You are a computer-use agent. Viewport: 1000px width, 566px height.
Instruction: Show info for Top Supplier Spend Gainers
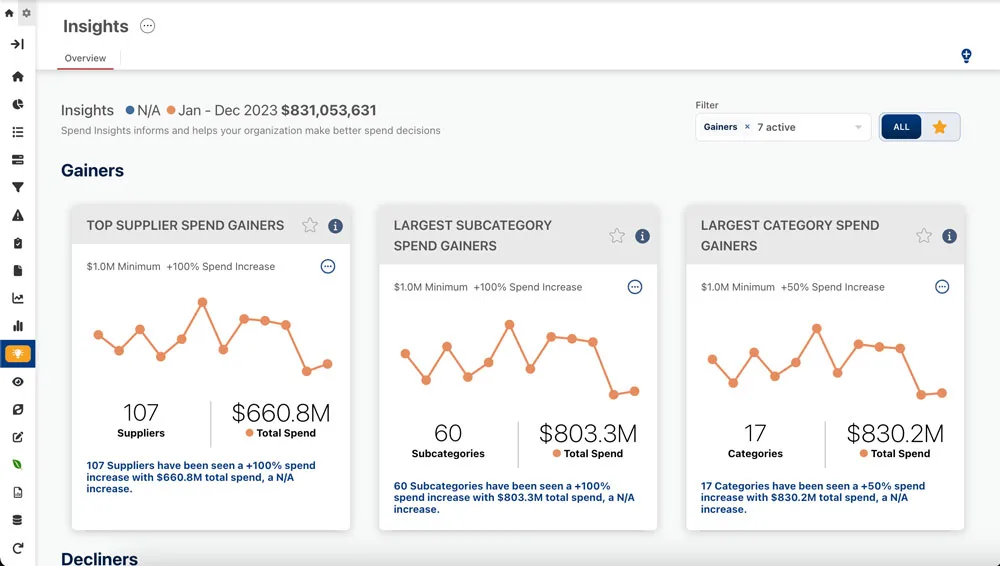click(335, 226)
